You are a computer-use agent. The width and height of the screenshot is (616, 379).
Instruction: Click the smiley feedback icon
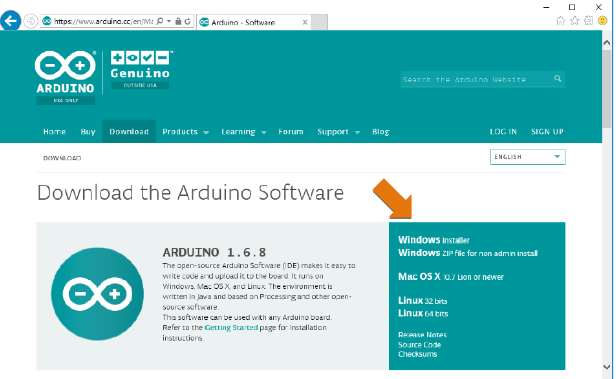coord(603,20)
